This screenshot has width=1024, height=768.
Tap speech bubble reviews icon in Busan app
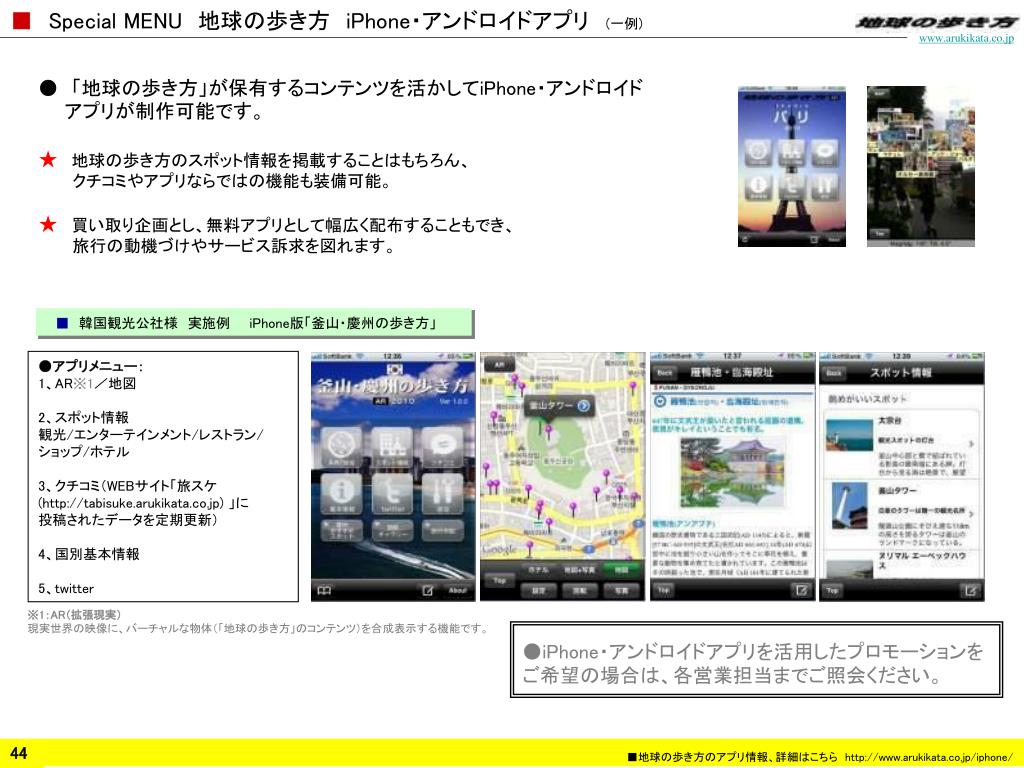(442, 445)
